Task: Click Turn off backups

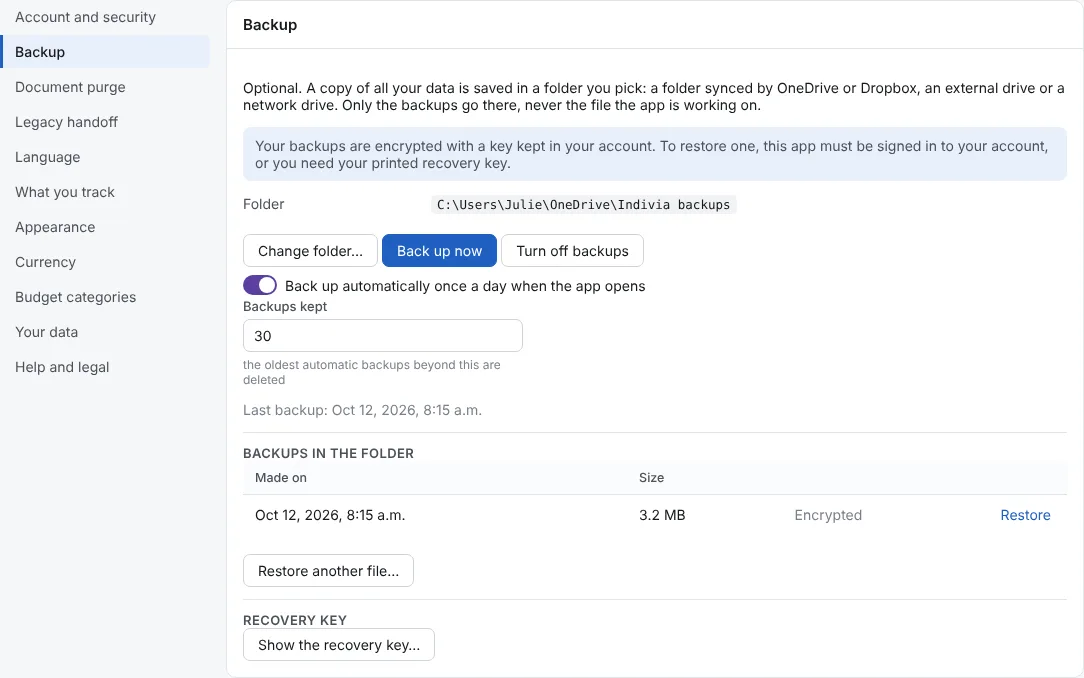Action: coord(572,251)
